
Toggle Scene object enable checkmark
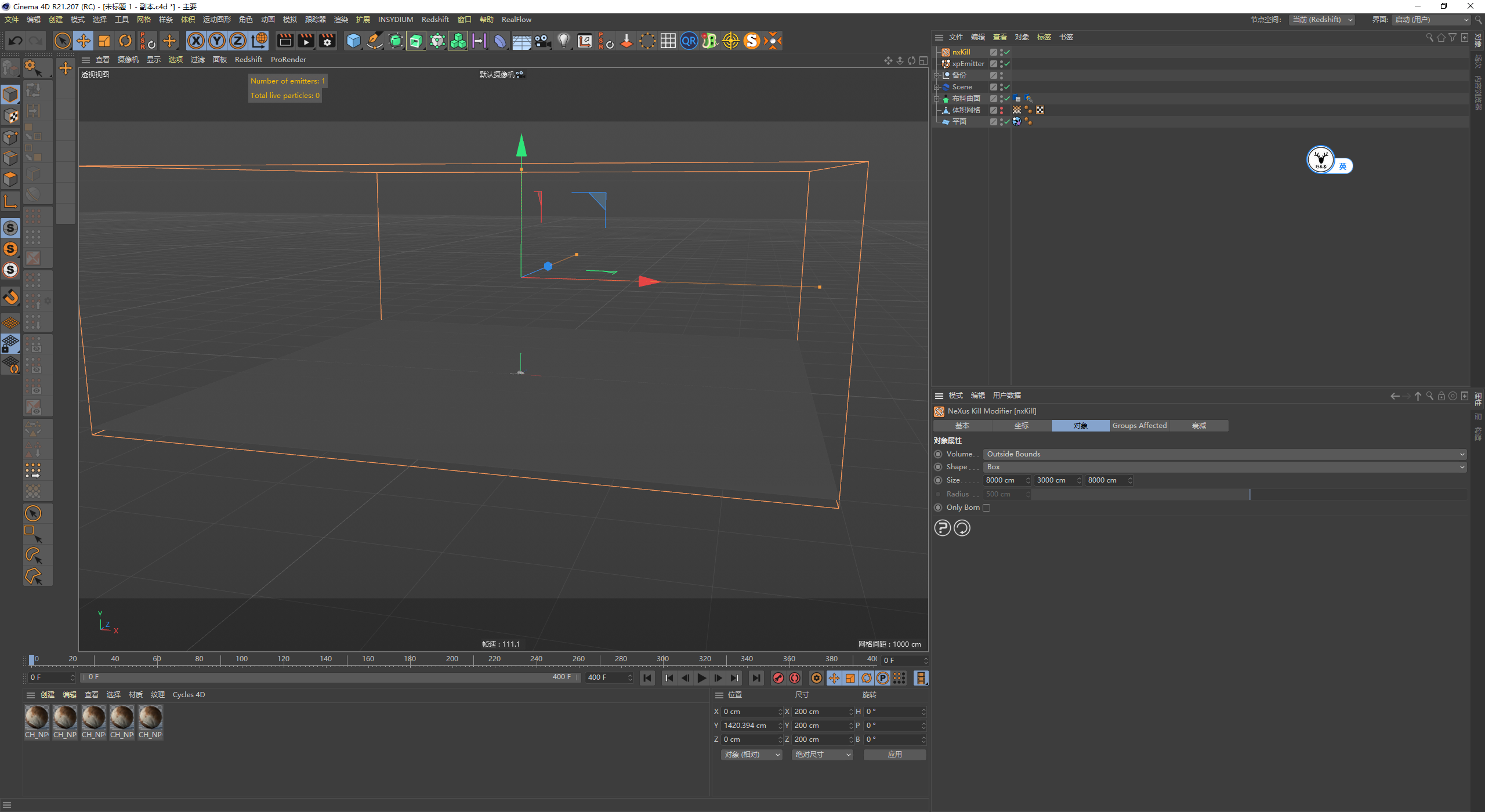coord(1008,87)
